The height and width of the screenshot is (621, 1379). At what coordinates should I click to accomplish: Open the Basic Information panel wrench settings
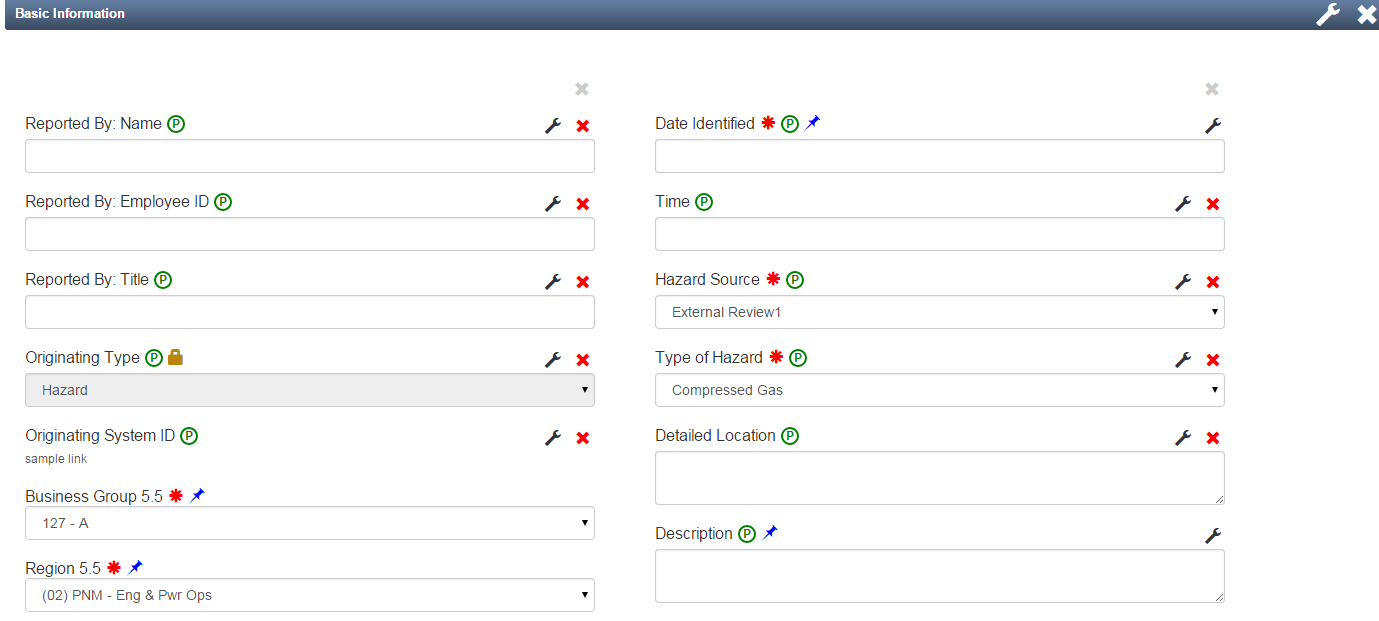pos(1328,14)
